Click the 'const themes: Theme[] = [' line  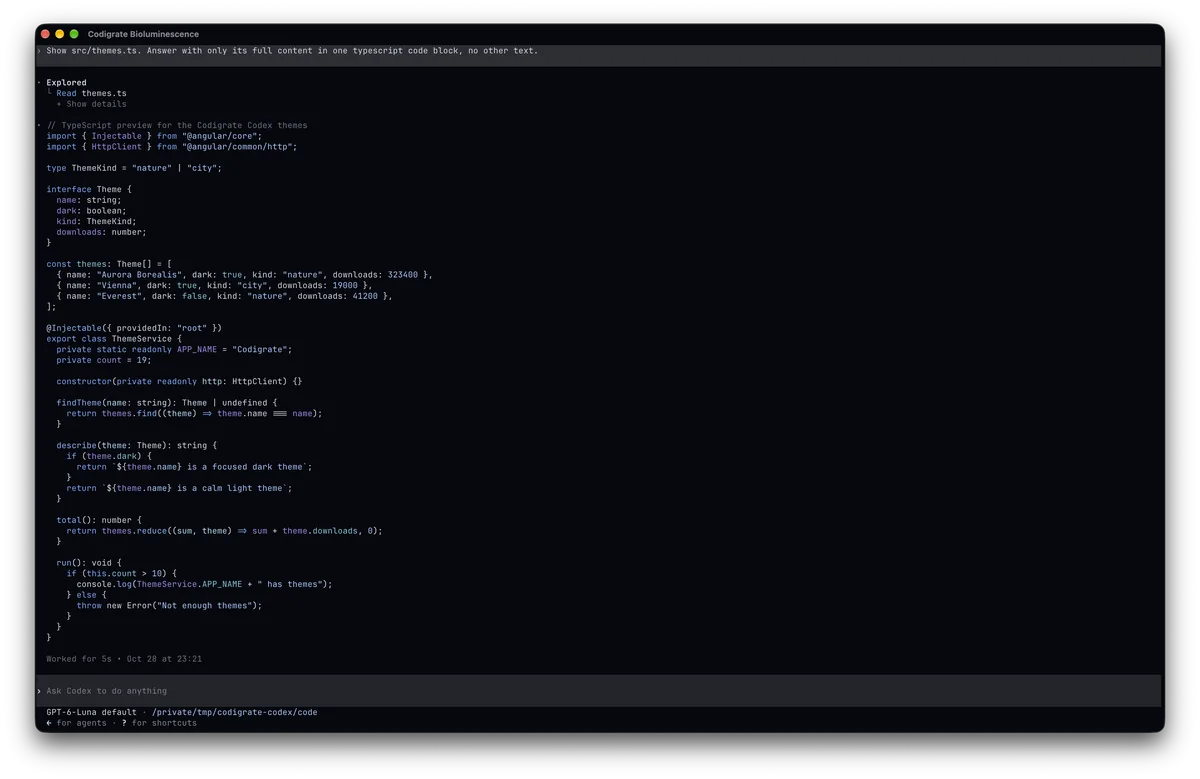point(109,265)
